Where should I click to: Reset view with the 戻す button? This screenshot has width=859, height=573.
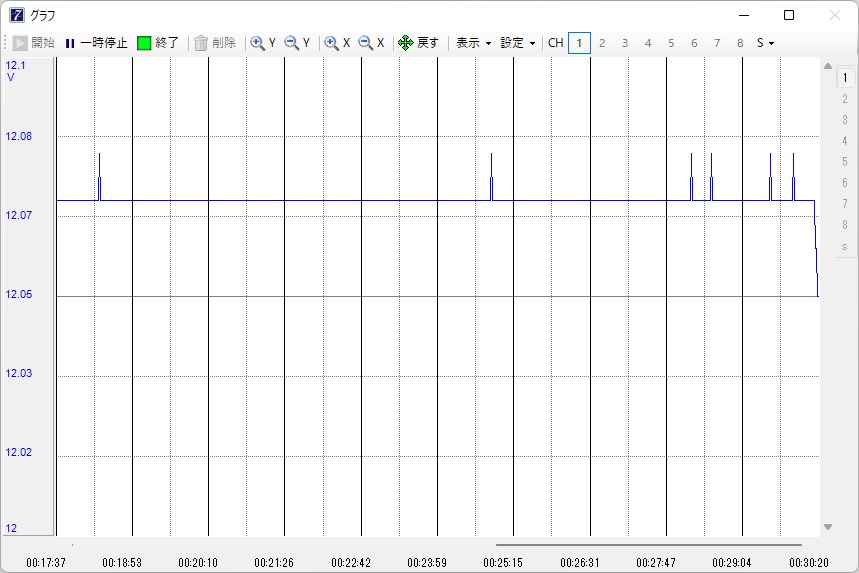pos(418,43)
